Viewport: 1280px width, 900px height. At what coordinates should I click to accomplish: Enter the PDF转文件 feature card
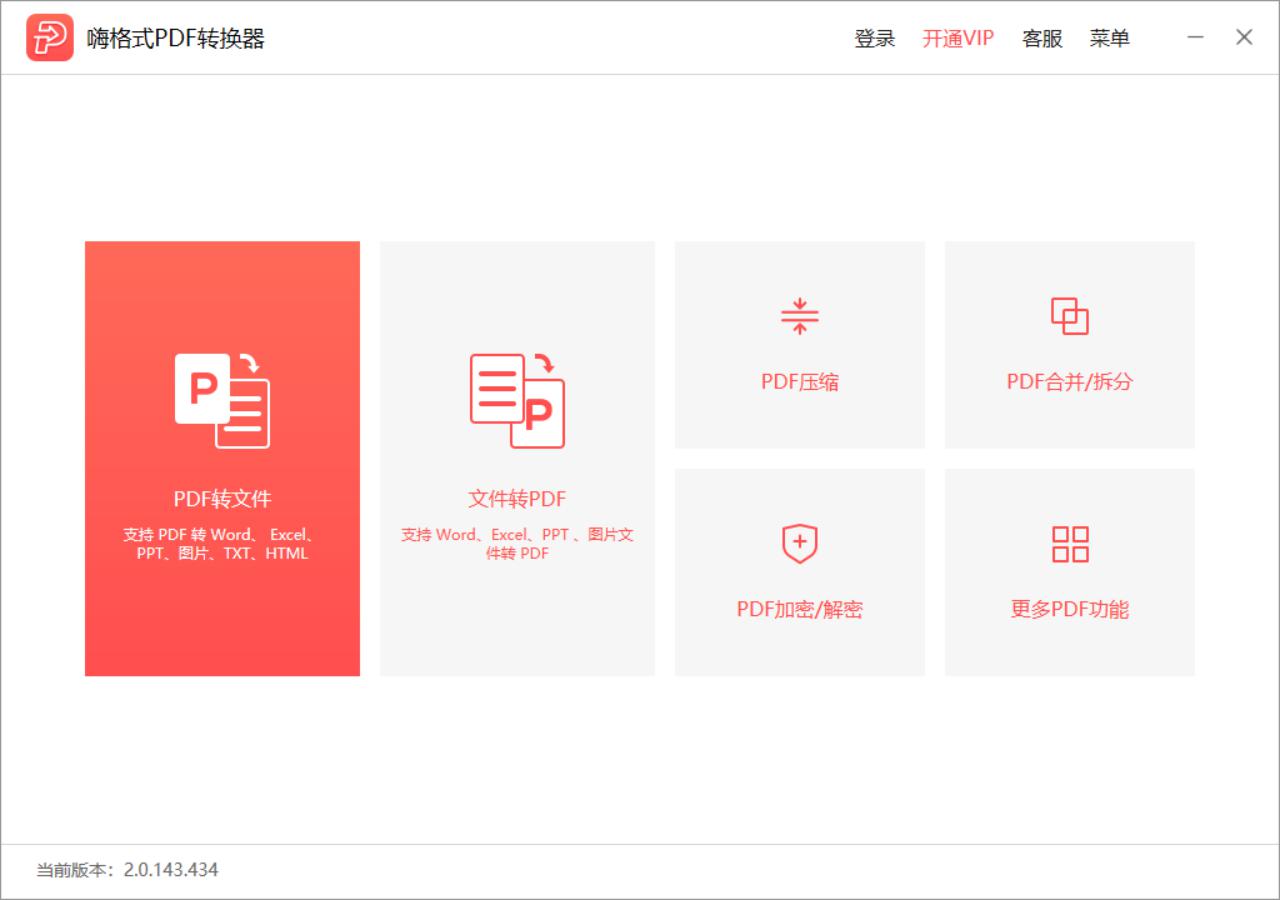(x=222, y=457)
